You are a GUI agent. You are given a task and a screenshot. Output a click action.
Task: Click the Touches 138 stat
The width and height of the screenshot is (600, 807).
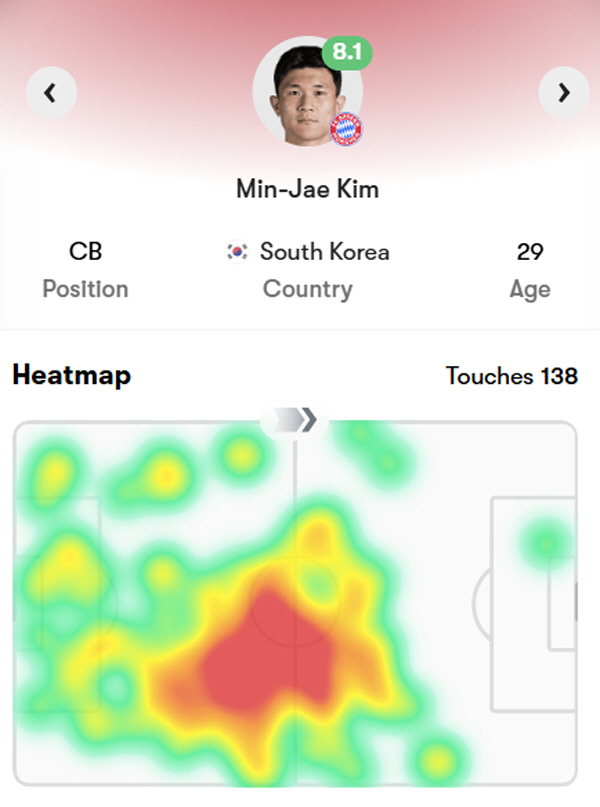(511, 376)
